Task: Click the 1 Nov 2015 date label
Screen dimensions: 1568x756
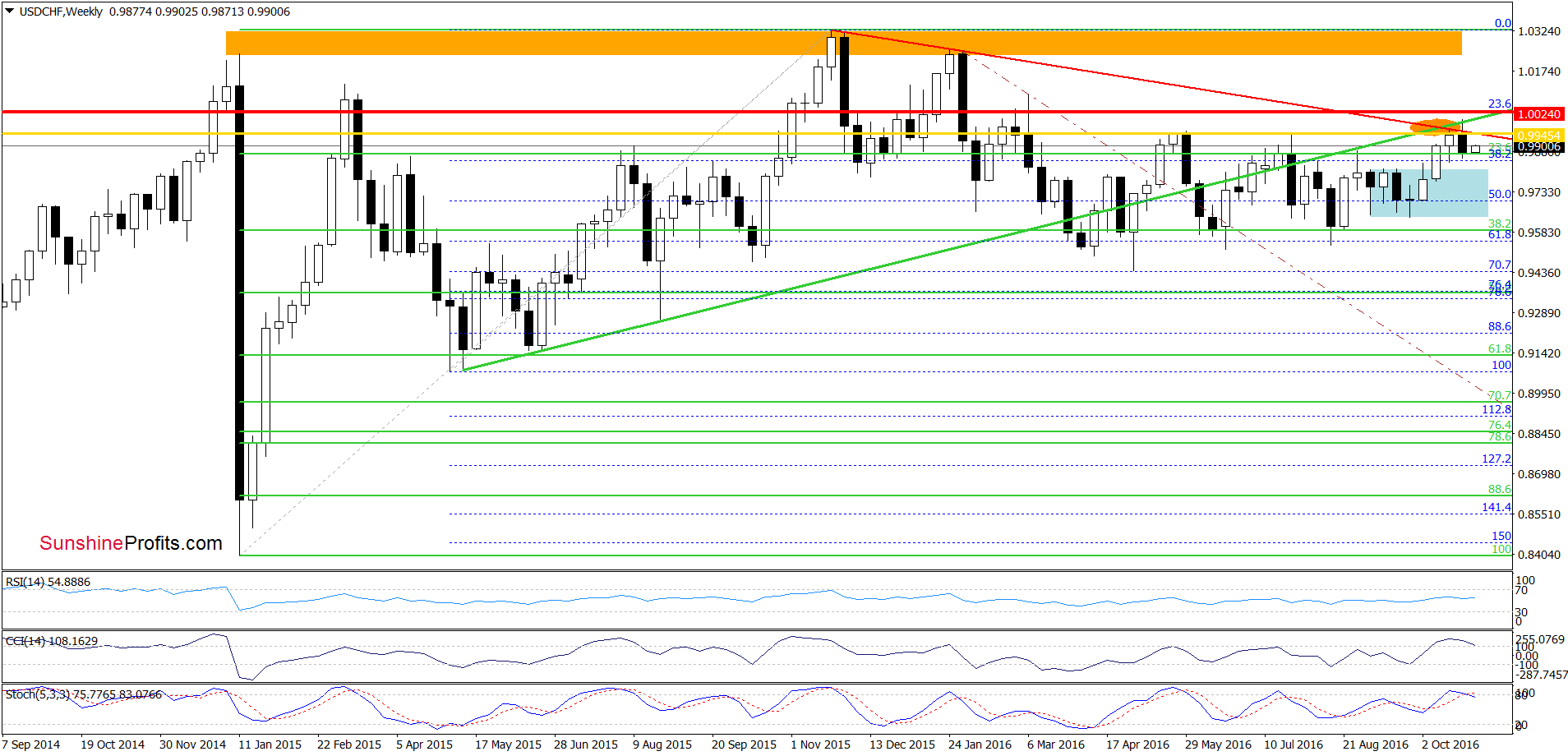Action: tap(820, 744)
